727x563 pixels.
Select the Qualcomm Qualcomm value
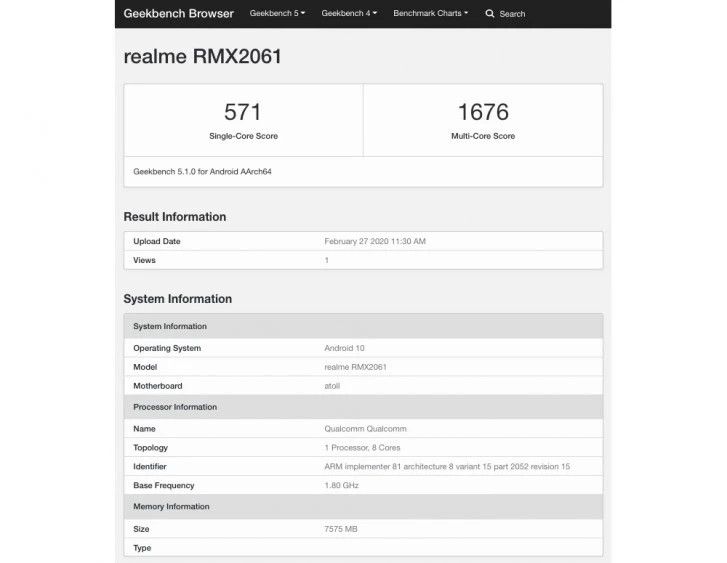tap(365, 429)
